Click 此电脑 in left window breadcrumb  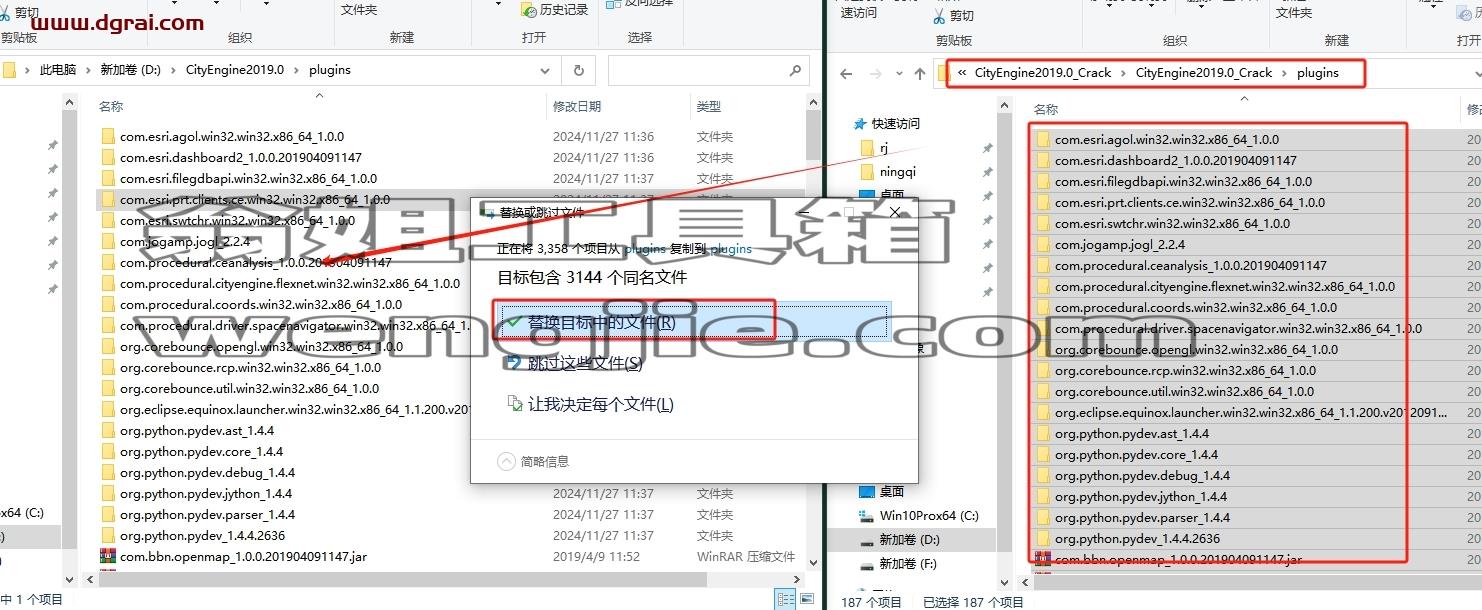(x=57, y=70)
